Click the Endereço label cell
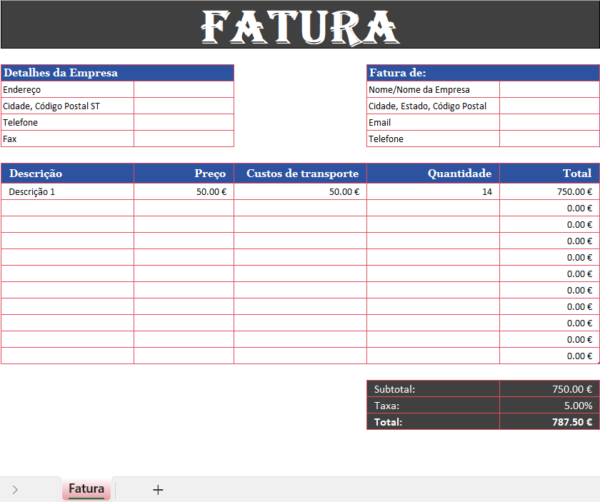600x502 pixels. pos(68,90)
